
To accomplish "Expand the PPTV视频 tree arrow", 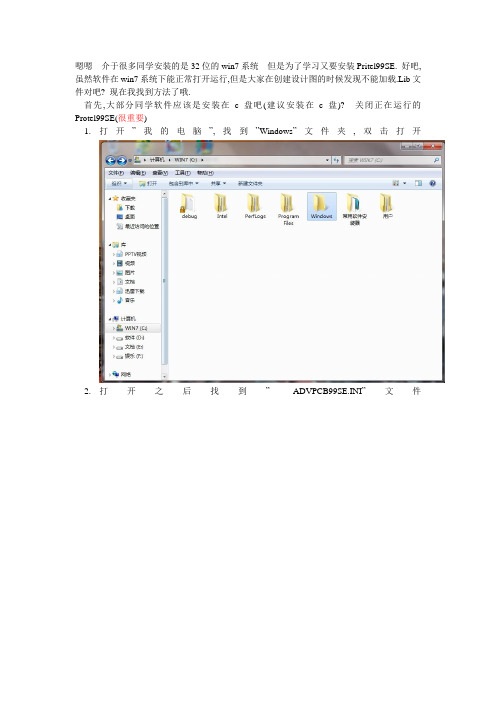I will tap(114, 254).
